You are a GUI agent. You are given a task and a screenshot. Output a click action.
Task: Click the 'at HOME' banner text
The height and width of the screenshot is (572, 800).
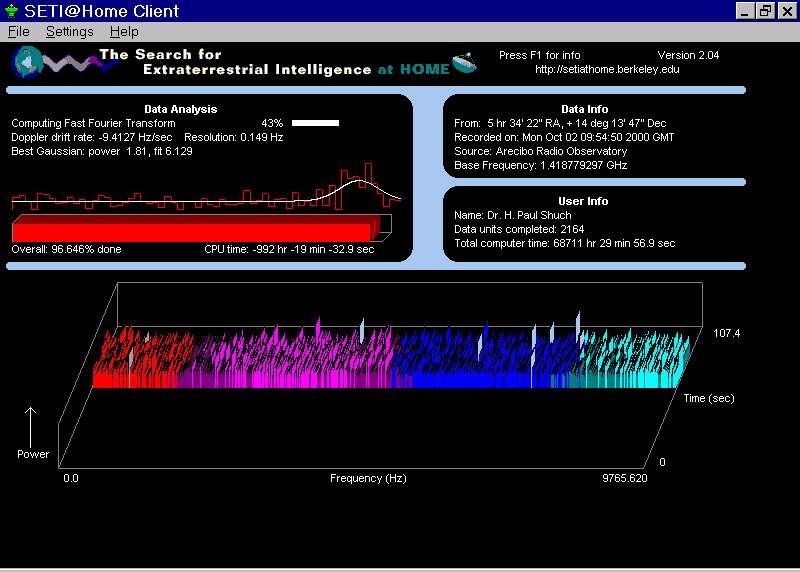414,69
